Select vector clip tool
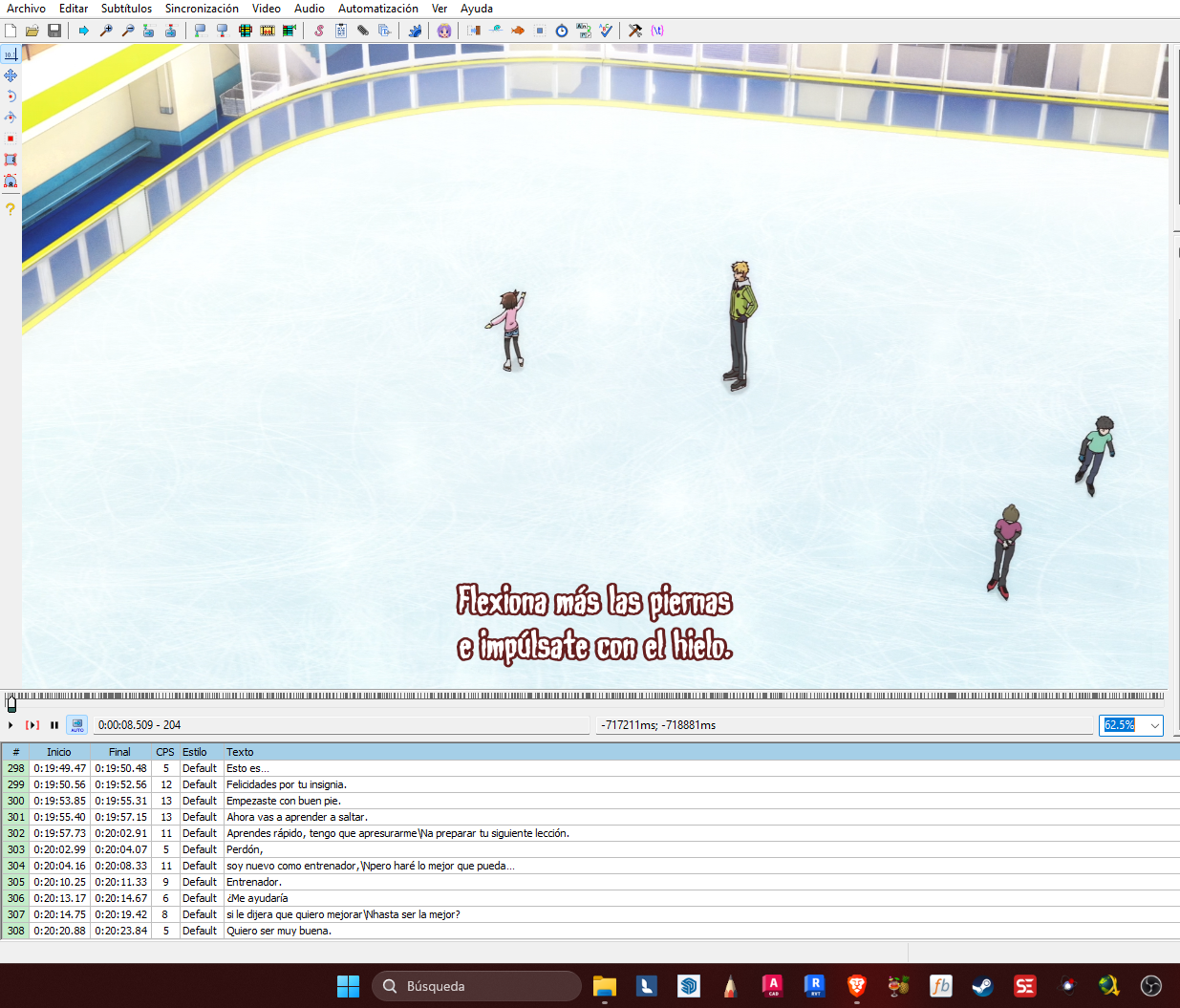 click(11, 181)
